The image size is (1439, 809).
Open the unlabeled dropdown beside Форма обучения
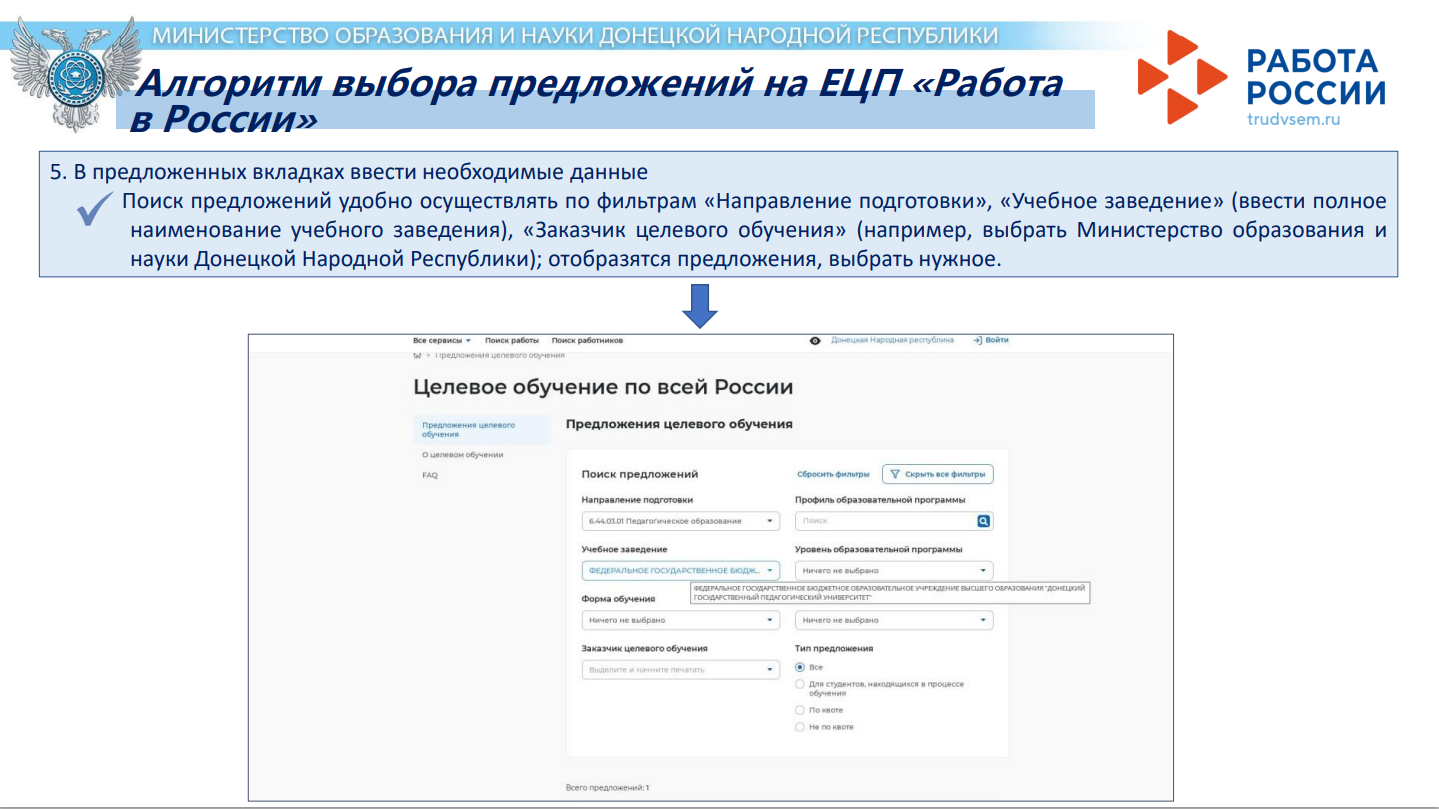point(894,620)
